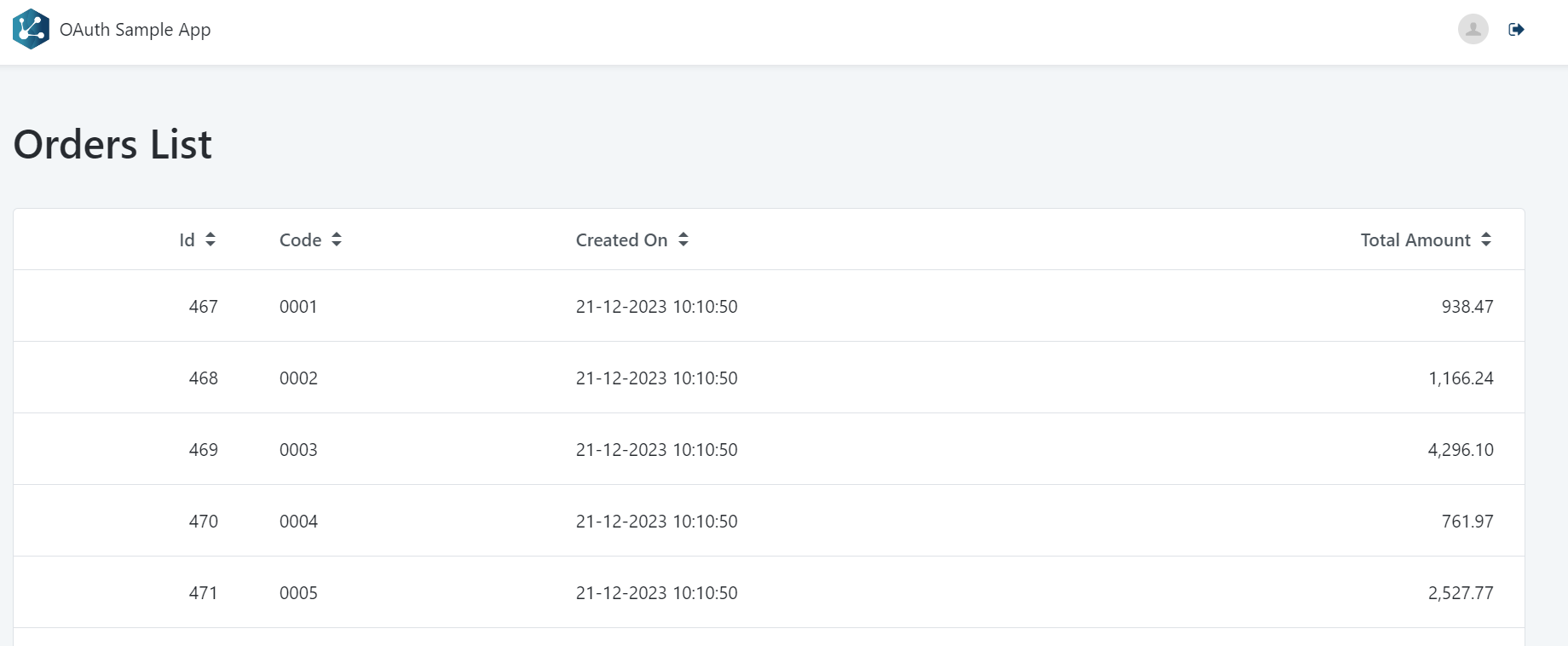The image size is (1568, 646).
Task: Click the Id column header label
Action: pyautogui.click(x=187, y=240)
